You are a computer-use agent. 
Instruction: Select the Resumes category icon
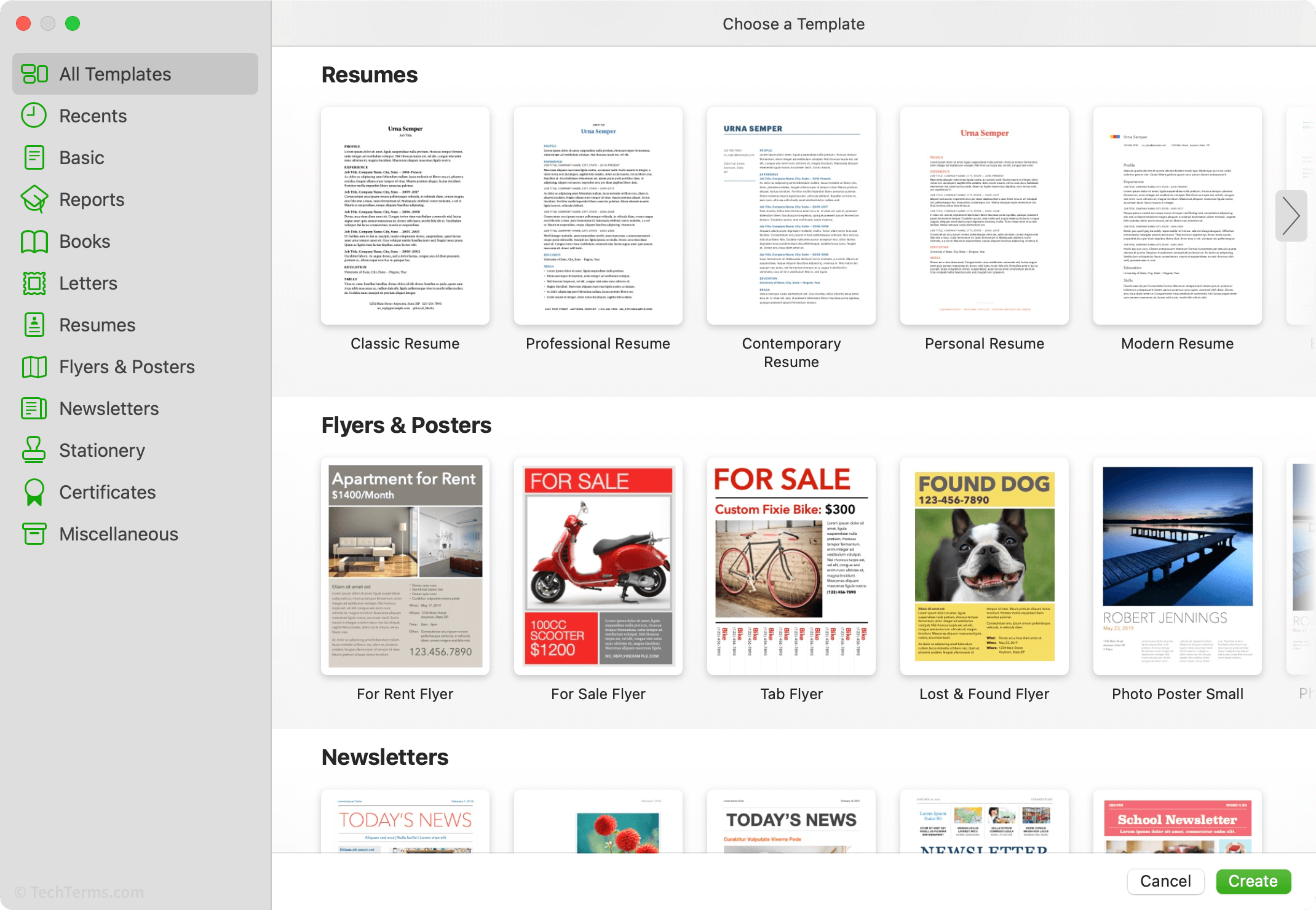point(35,325)
